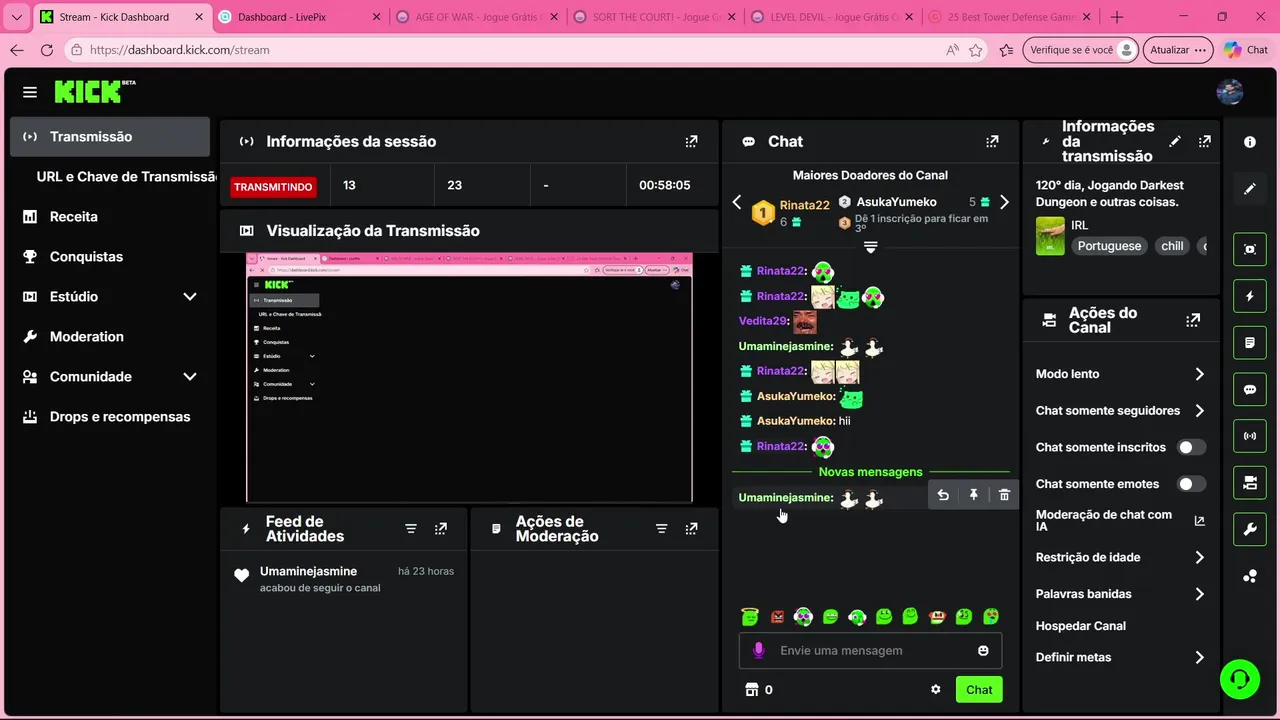Viewport: 1280px width, 720px height.
Task: Open the emoji picker in message box
Action: 983,651
